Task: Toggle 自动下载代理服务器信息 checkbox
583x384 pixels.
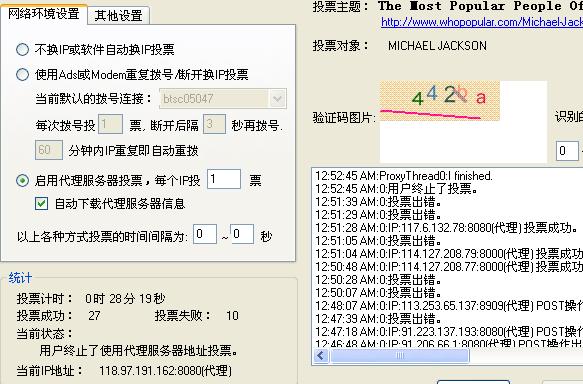Action: (41, 204)
